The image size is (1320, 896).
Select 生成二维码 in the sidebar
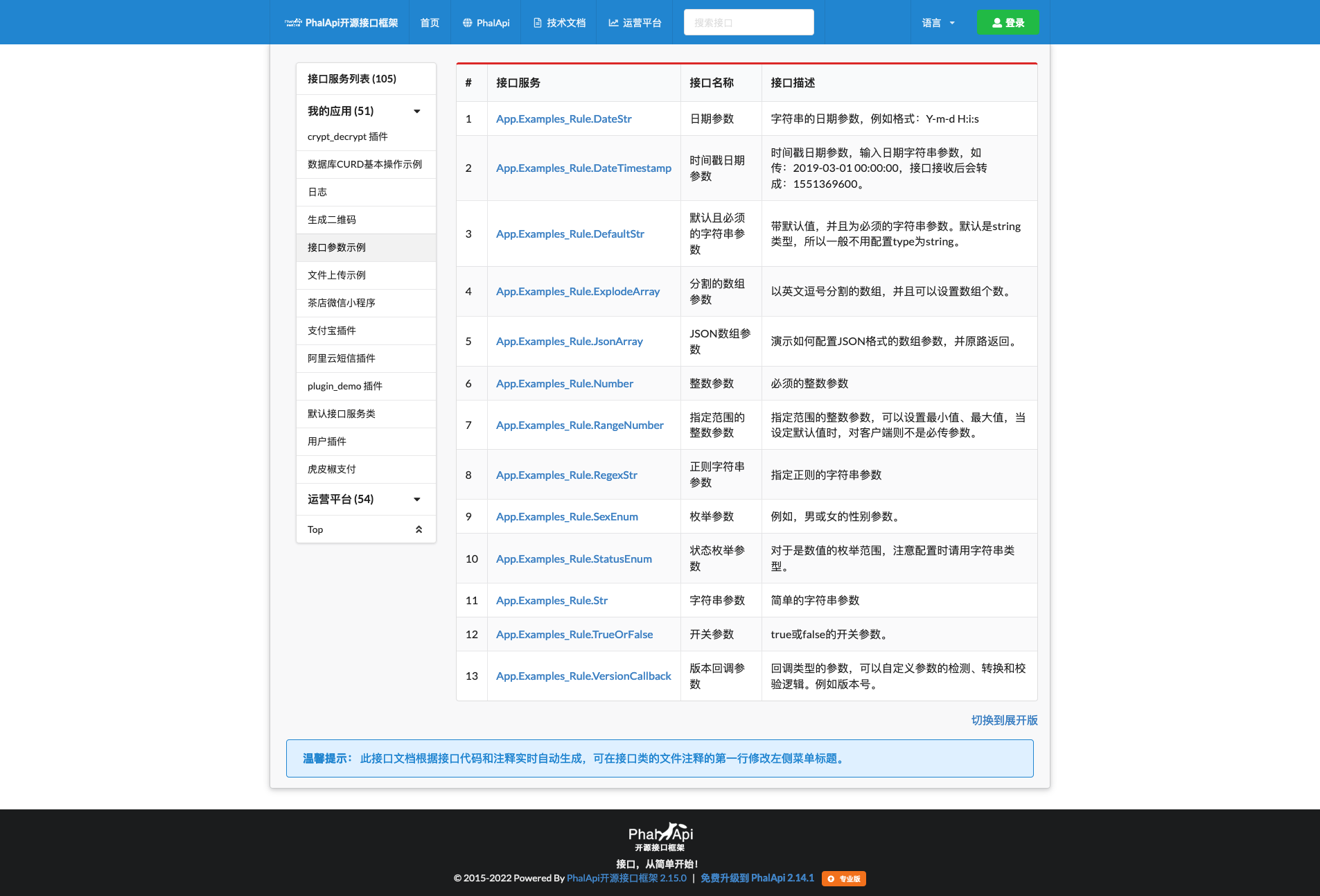click(x=366, y=220)
